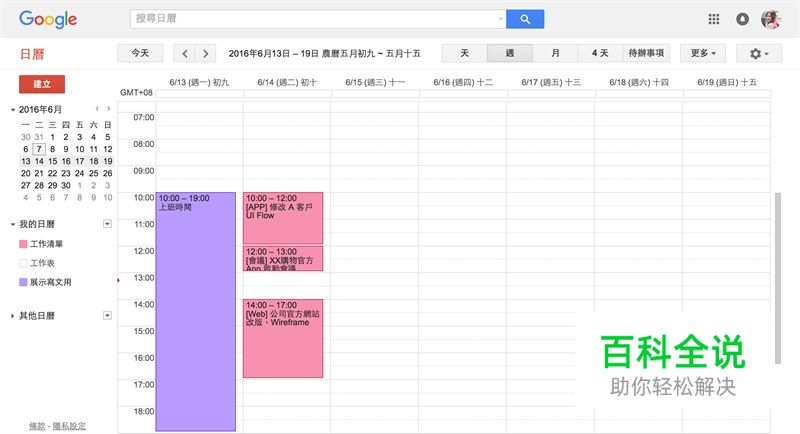Select date 19 in mini calendar
Viewport: 800px width, 434px height.
pyautogui.click(x=108, y=161)
